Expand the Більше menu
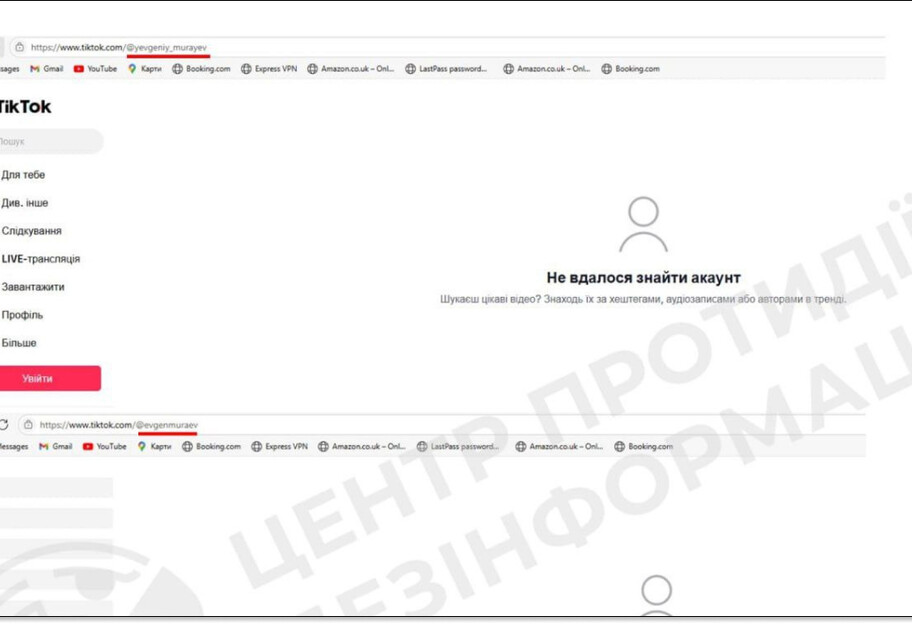Image resolution: width=912 pixels, height=624 pixels. tap(19, 343)
